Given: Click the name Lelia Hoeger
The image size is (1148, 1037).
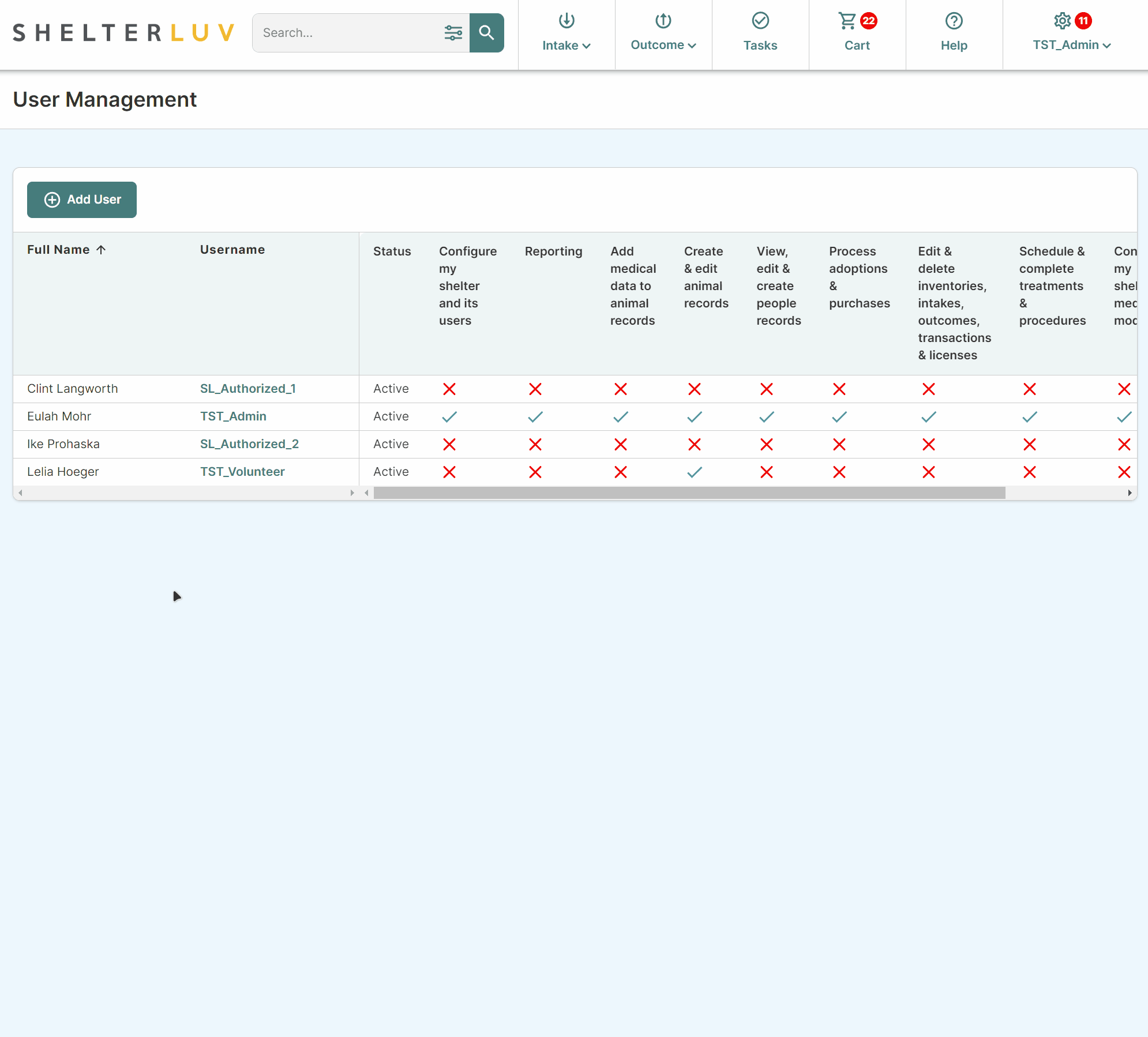Looking at the screenshot, I should tap(63, 472).
